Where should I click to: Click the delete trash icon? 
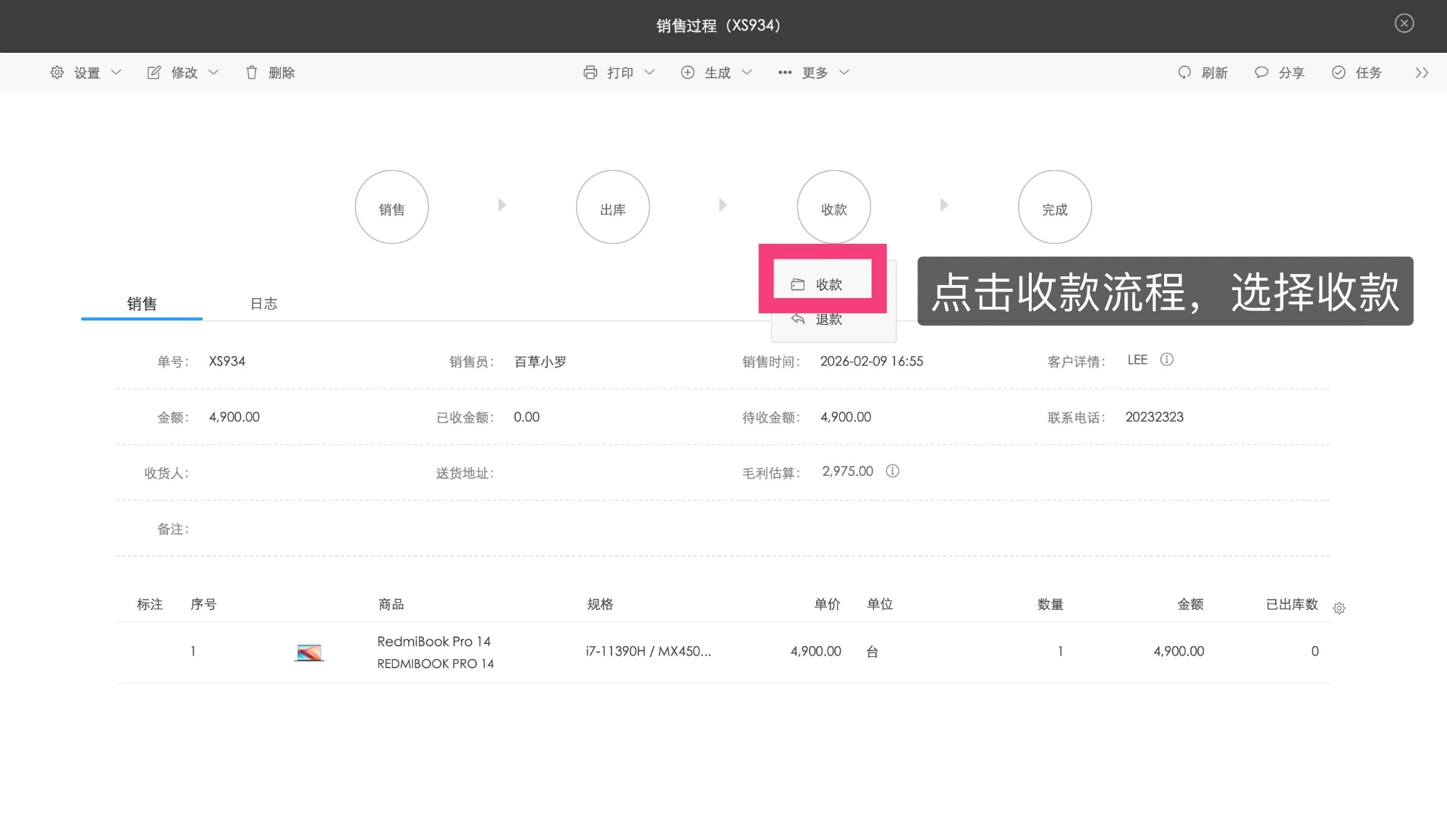pos(252,72)
